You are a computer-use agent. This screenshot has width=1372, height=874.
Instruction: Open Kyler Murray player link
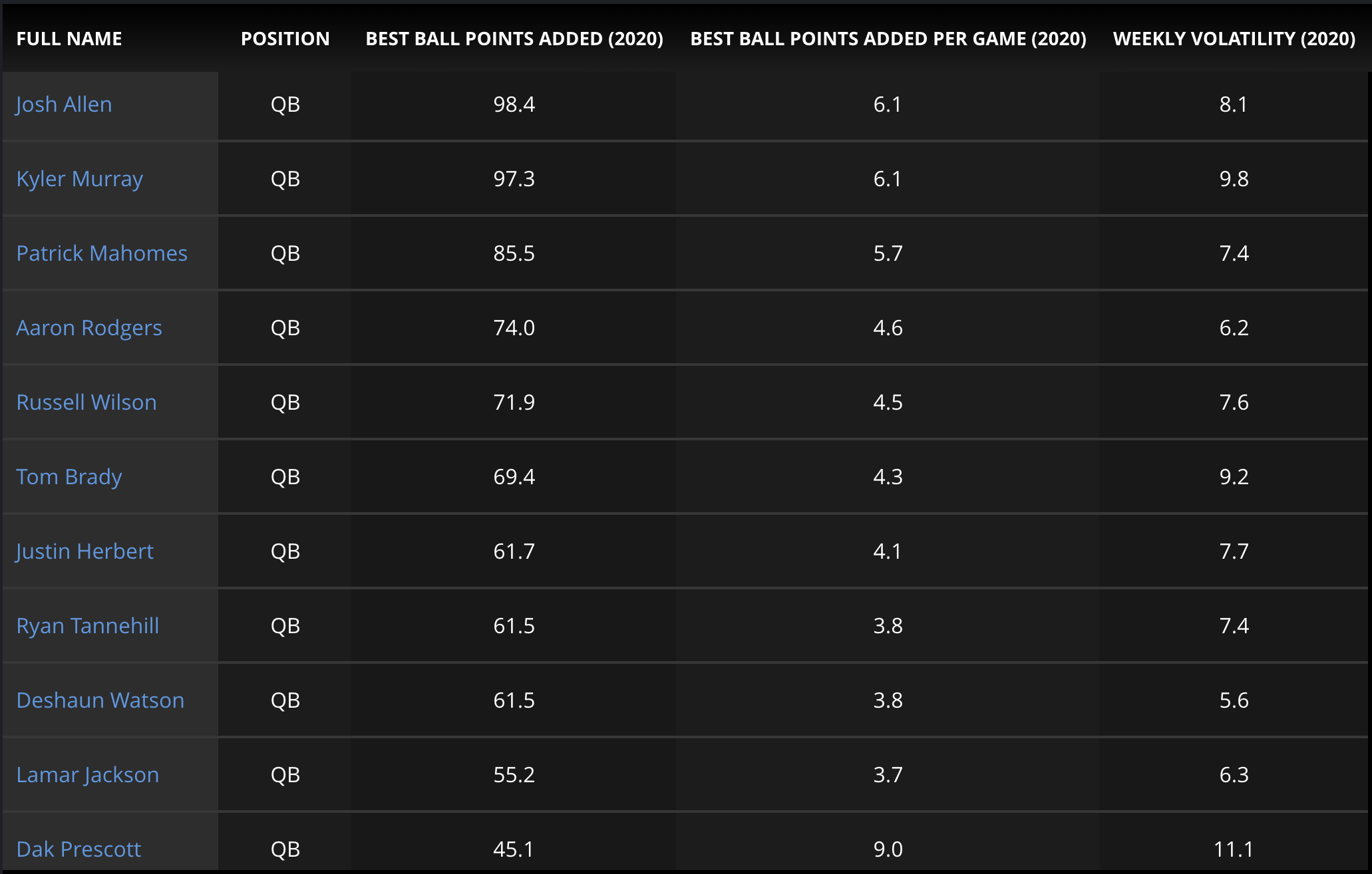(x=79, y=179)
